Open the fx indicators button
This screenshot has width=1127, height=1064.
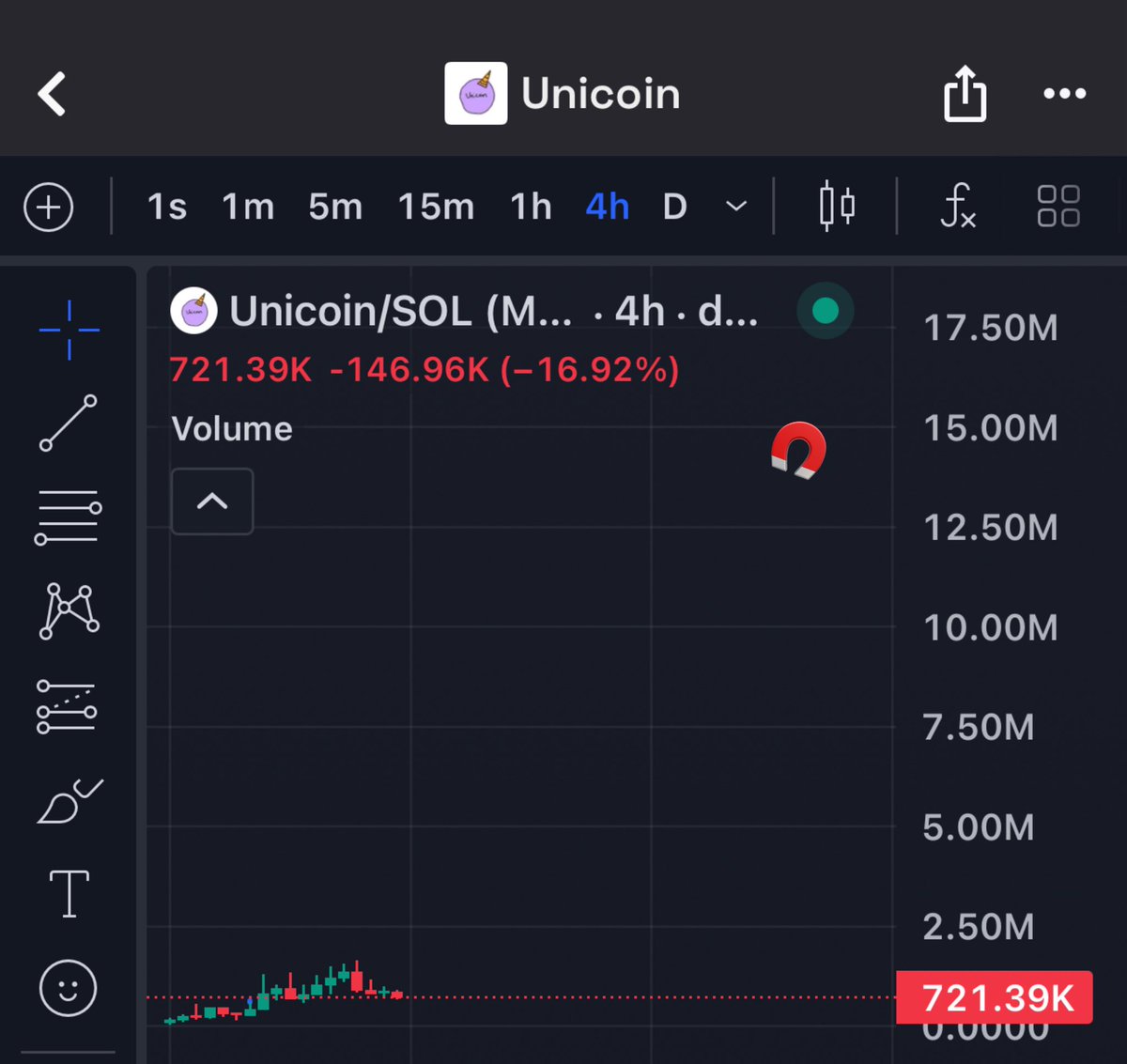point(958,207)
